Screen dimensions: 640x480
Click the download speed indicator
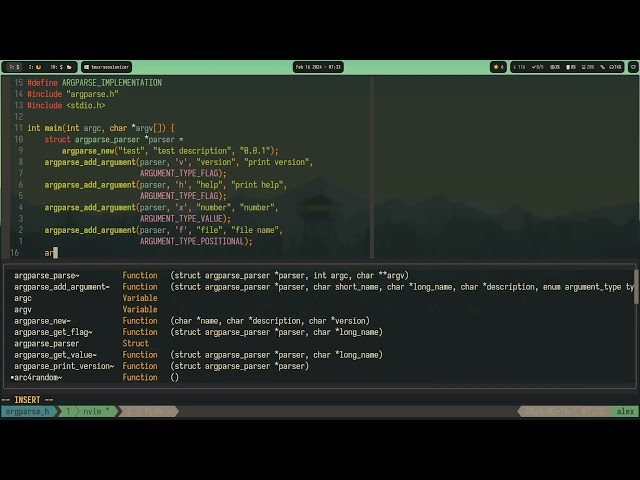519,67
